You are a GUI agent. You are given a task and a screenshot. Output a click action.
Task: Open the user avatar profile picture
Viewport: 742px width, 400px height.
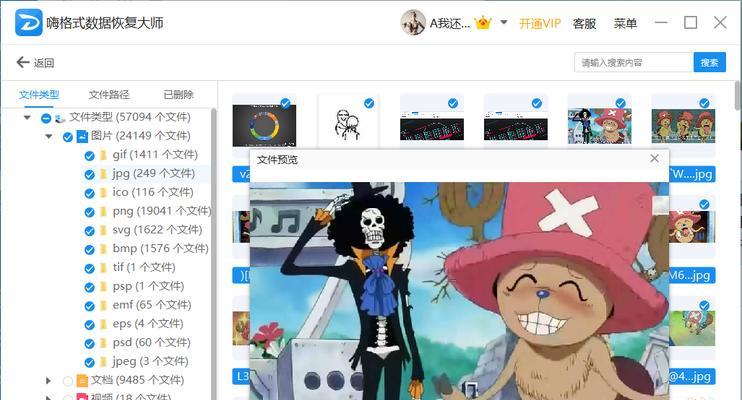tap(413, 22)
